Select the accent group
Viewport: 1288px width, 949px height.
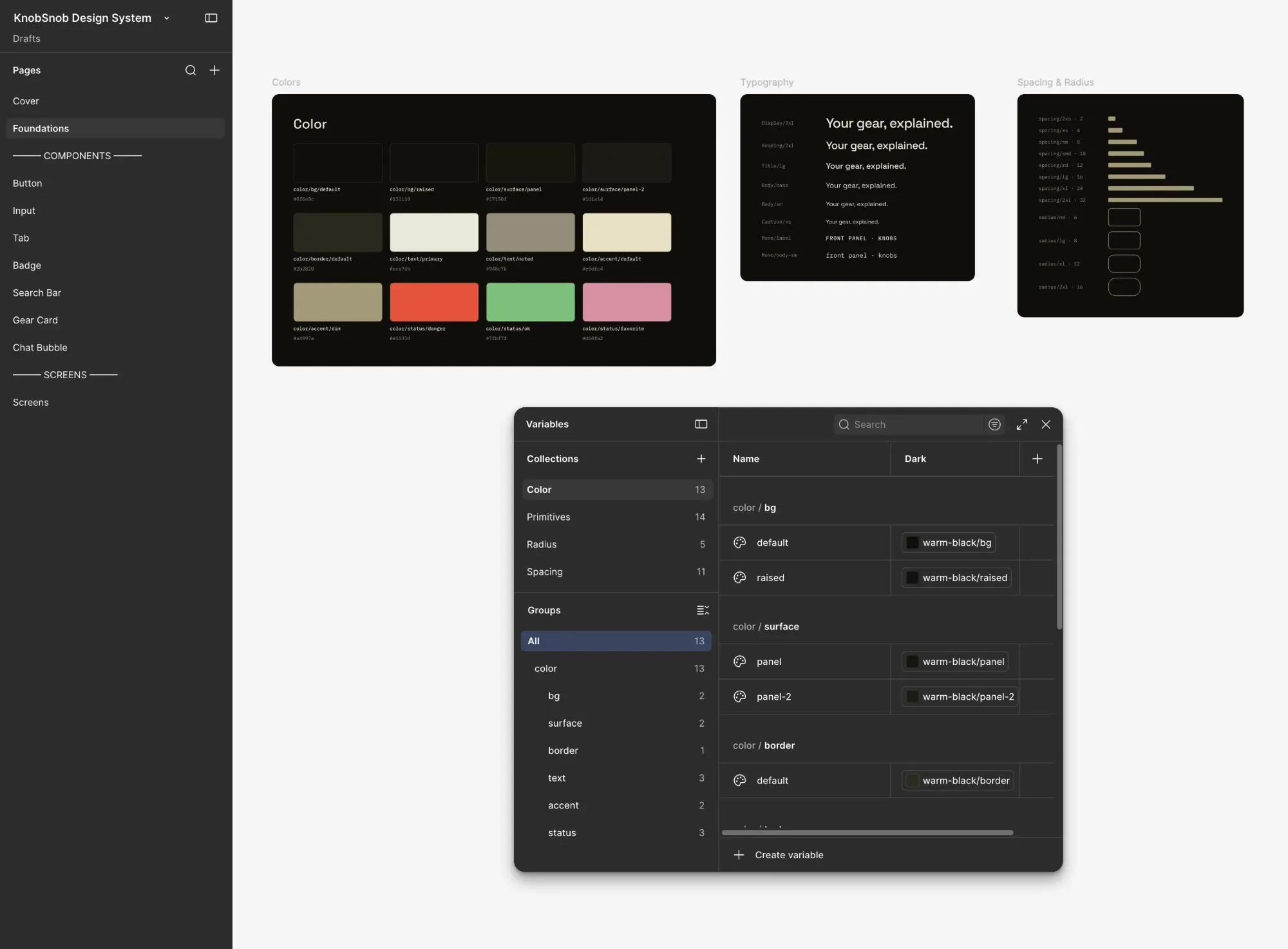coord(616,805)
